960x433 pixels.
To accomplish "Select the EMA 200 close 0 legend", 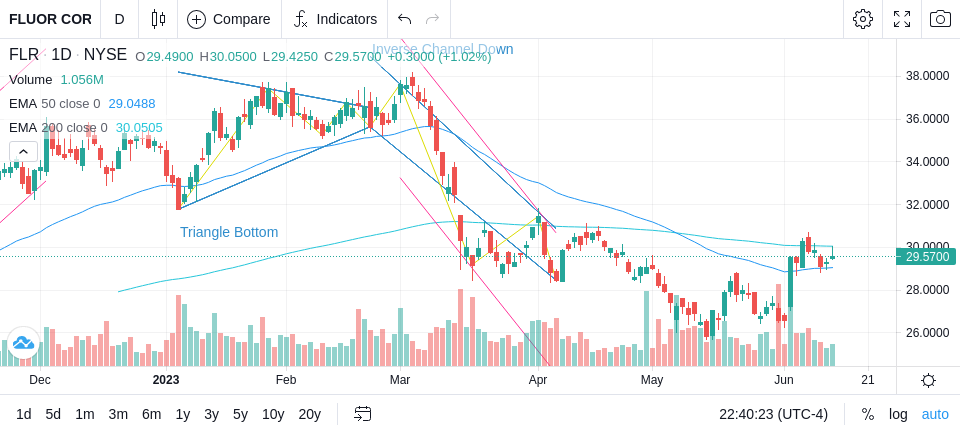I will (x=58, y=127).
